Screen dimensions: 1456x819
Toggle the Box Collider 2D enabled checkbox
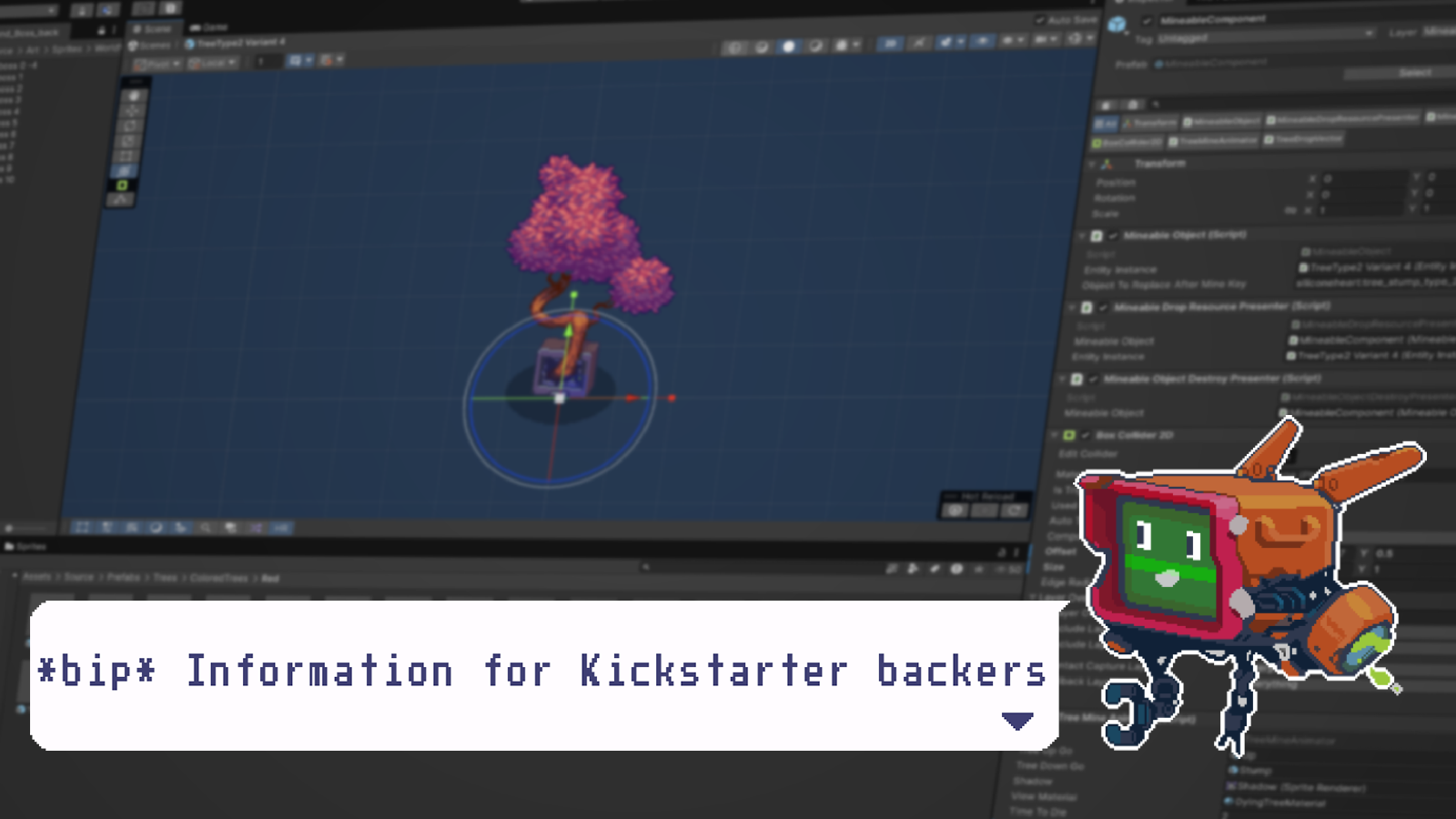point(1086,435)
